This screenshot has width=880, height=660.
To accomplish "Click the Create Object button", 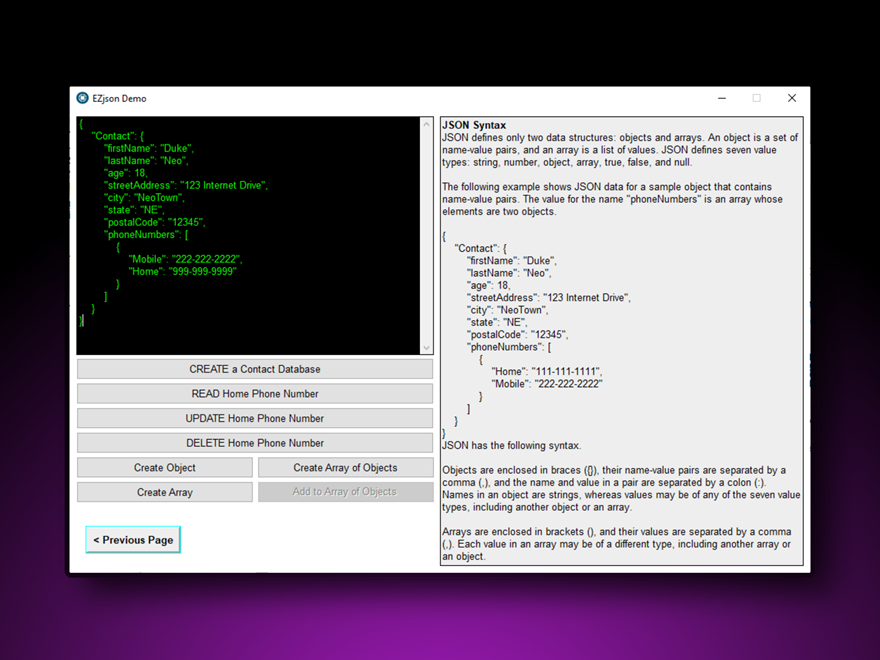I will 165,468.
